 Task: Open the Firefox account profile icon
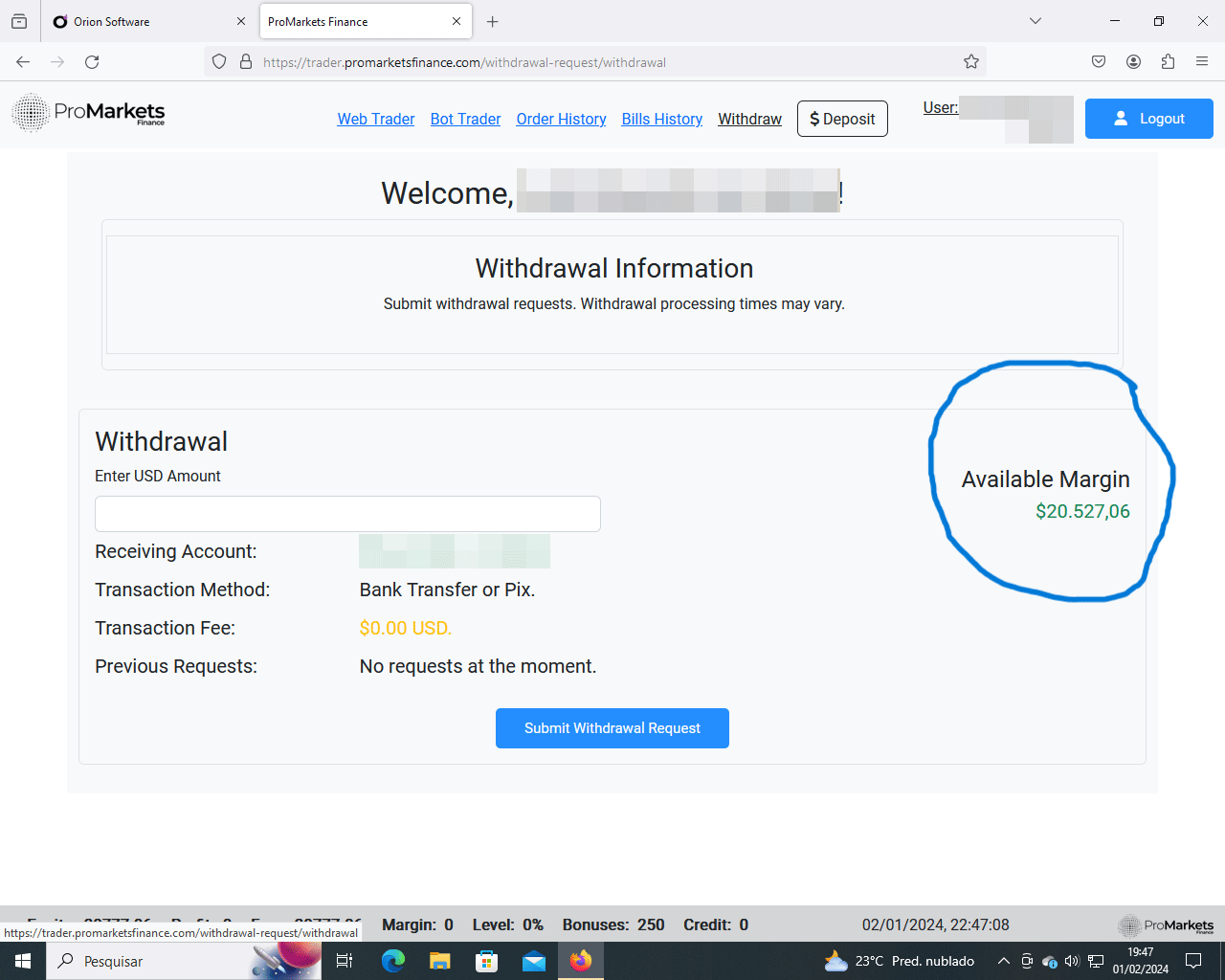click(1133, 62)
